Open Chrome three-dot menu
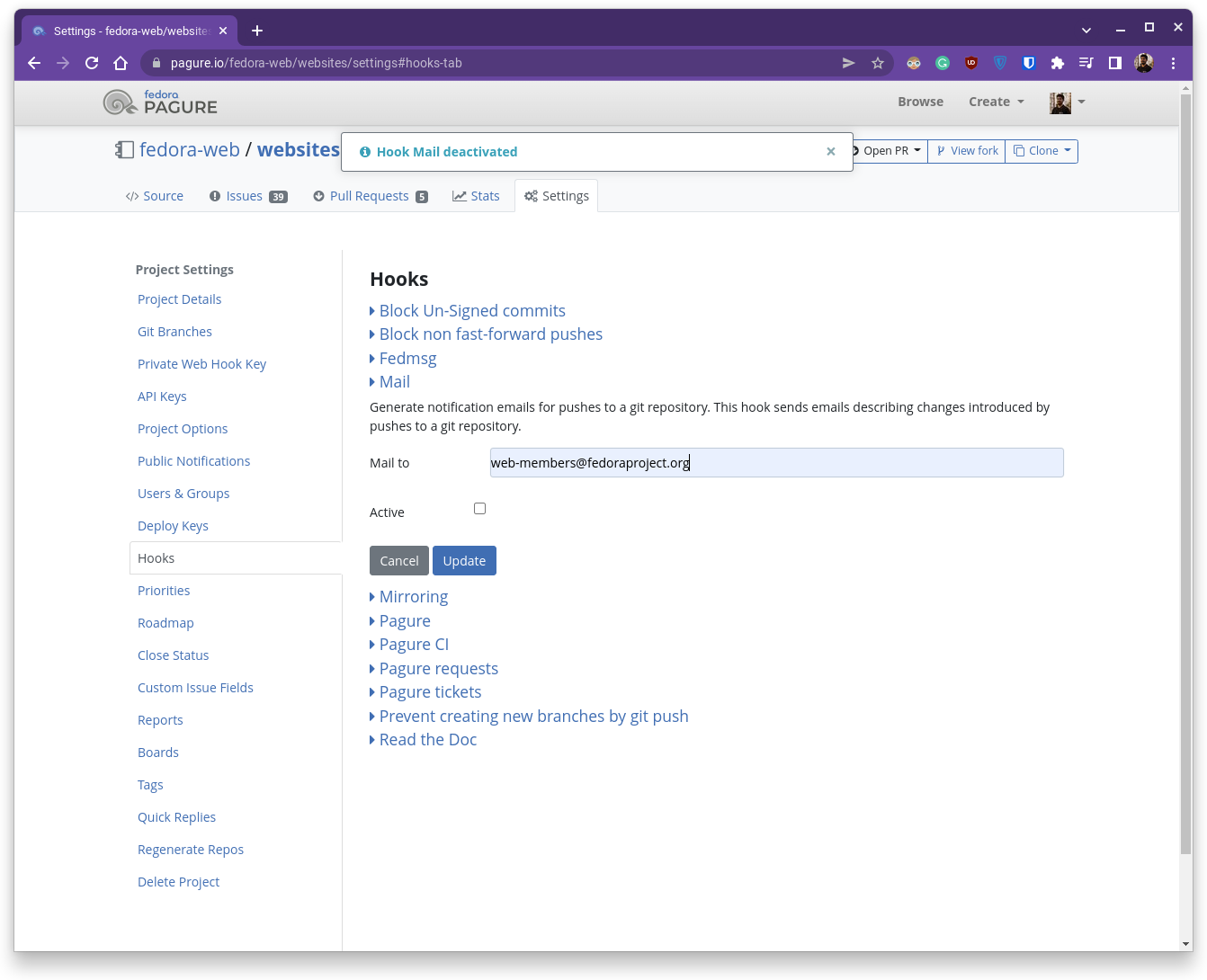 [x=1173, y=63]
